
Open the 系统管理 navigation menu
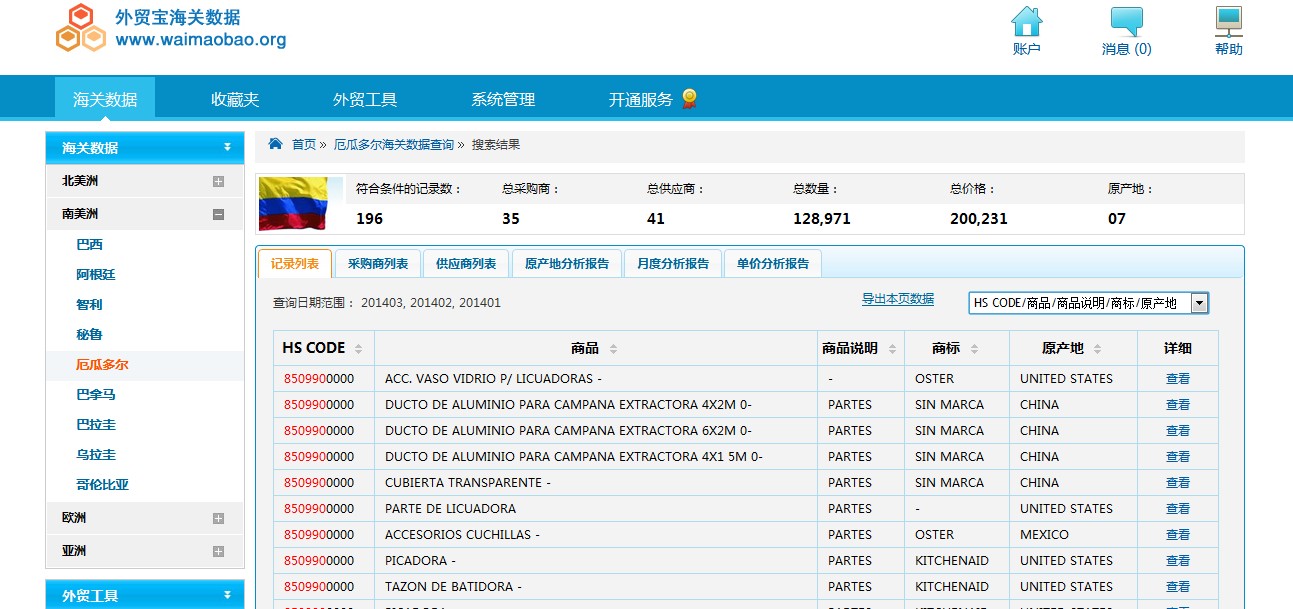[x=503, y=99]
